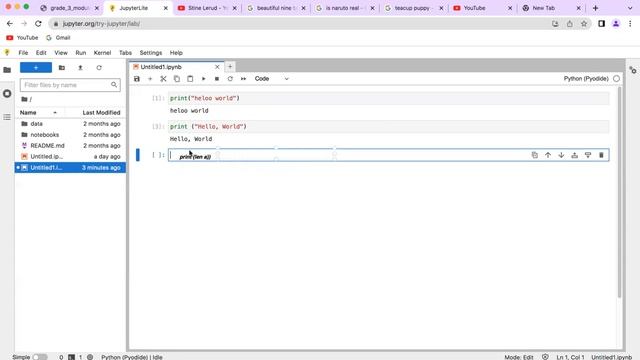Screen dimensions: 640x360
Task: Open the View menu
Action: point(61,53)
